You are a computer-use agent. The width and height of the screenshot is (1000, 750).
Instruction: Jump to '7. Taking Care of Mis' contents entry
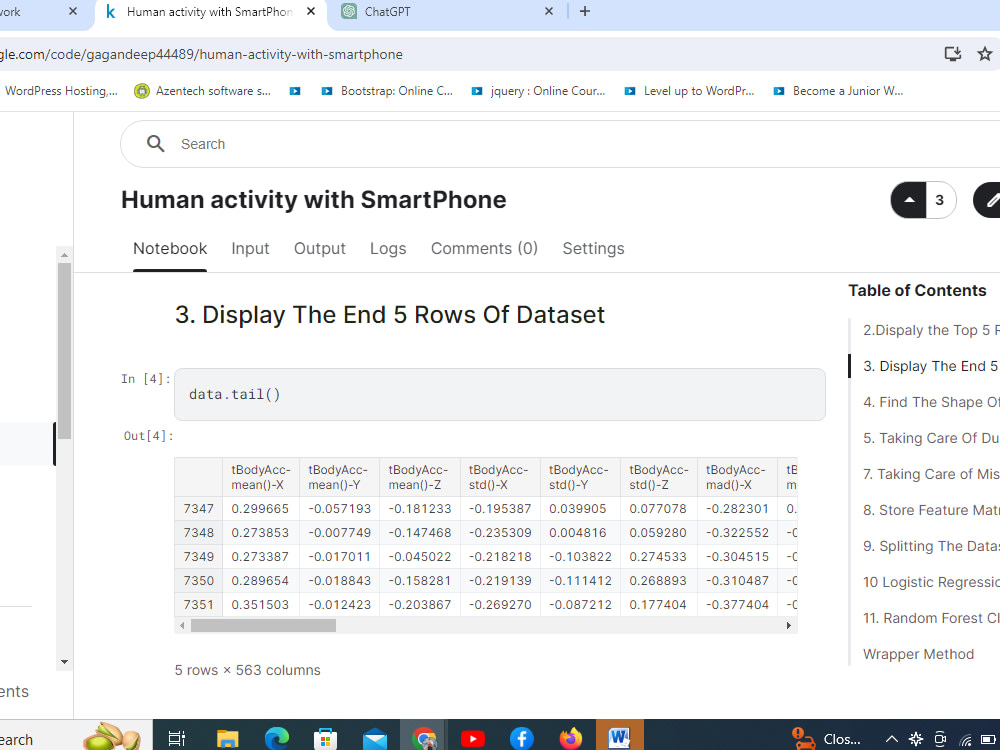click(x=931, y=474)
